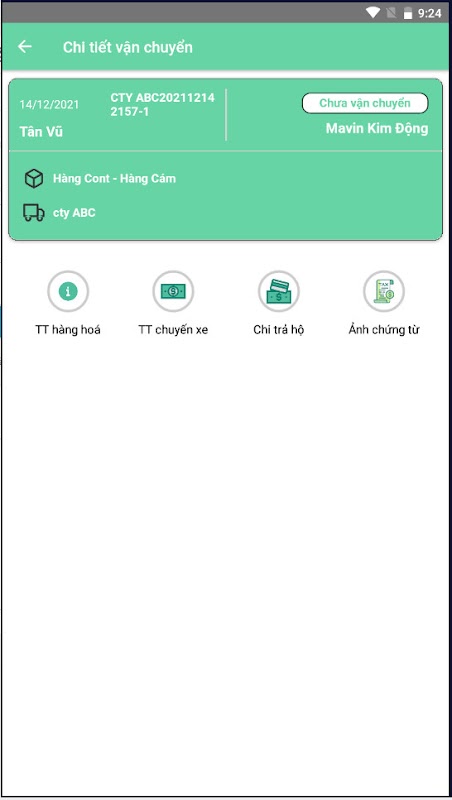
Task: Click the Tân Vũ origin text
Action: [x=41, y=132]
